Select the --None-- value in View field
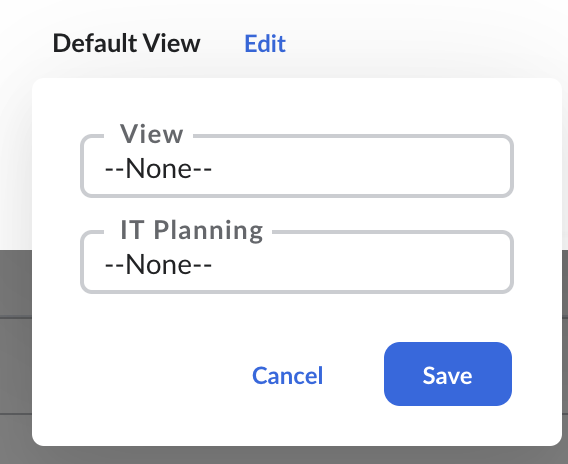Screen dimensions: 568x464 158,169
